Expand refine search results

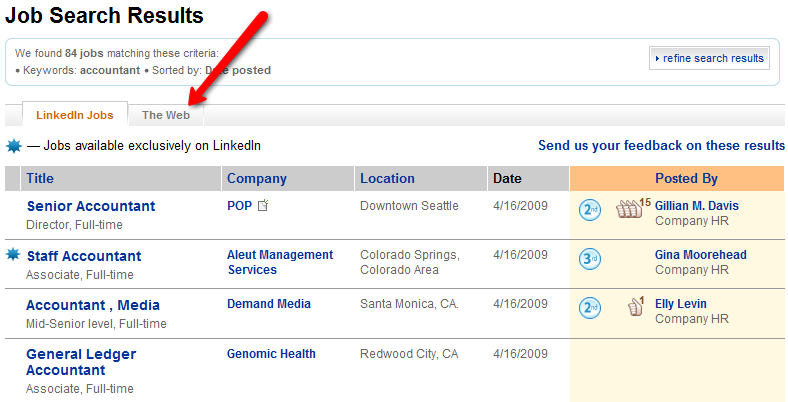709,58
